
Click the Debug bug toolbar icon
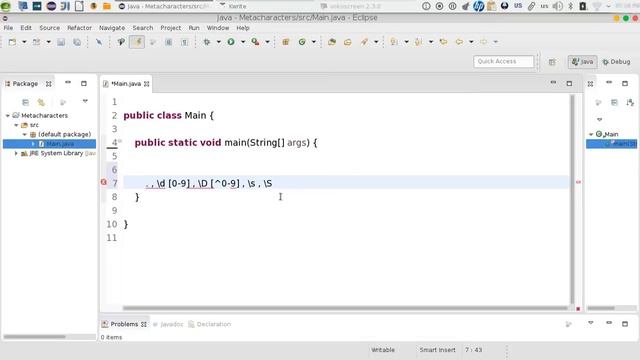pyautogui.click(x=207, y=42)
